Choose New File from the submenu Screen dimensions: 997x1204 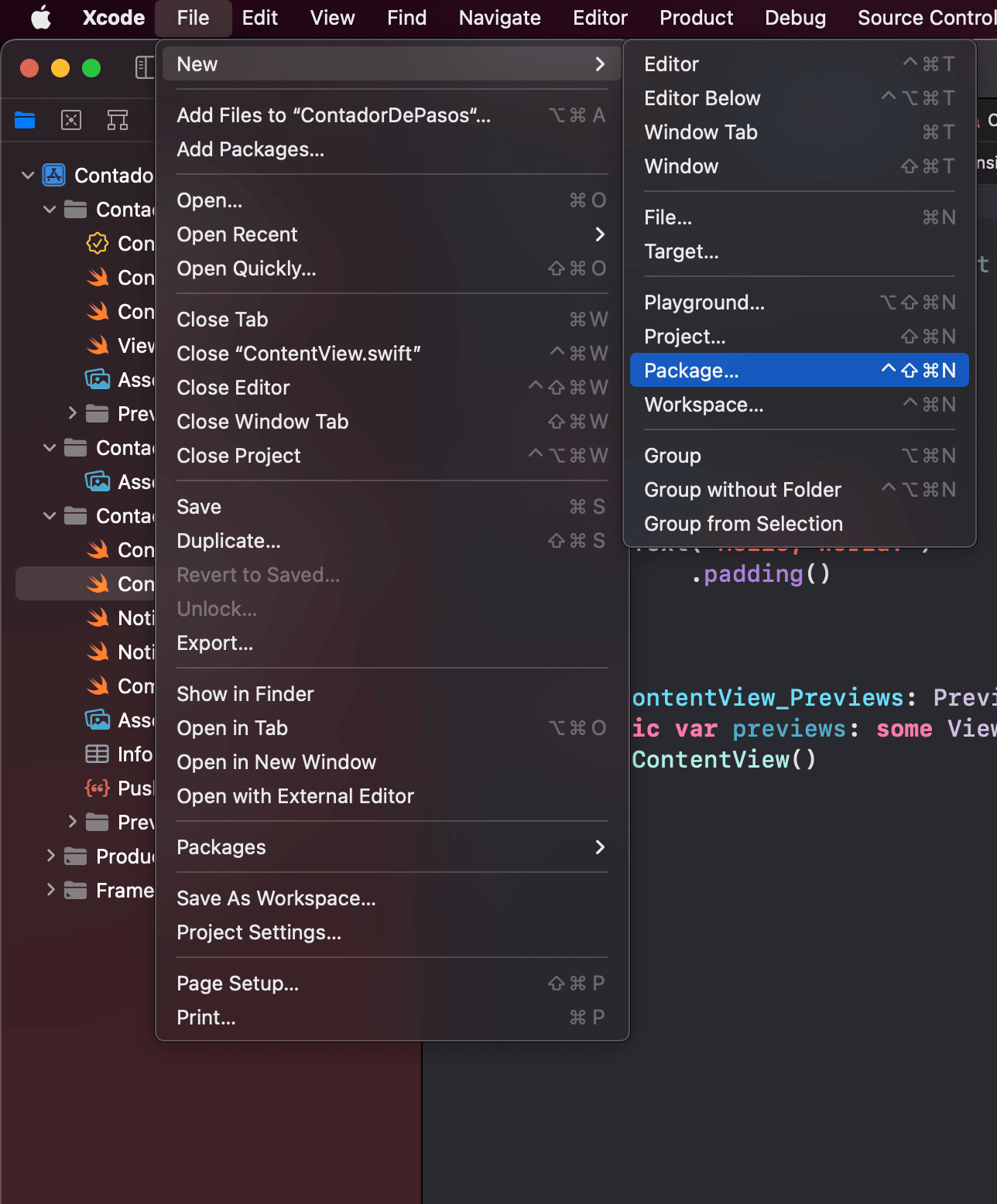(799, 217)
